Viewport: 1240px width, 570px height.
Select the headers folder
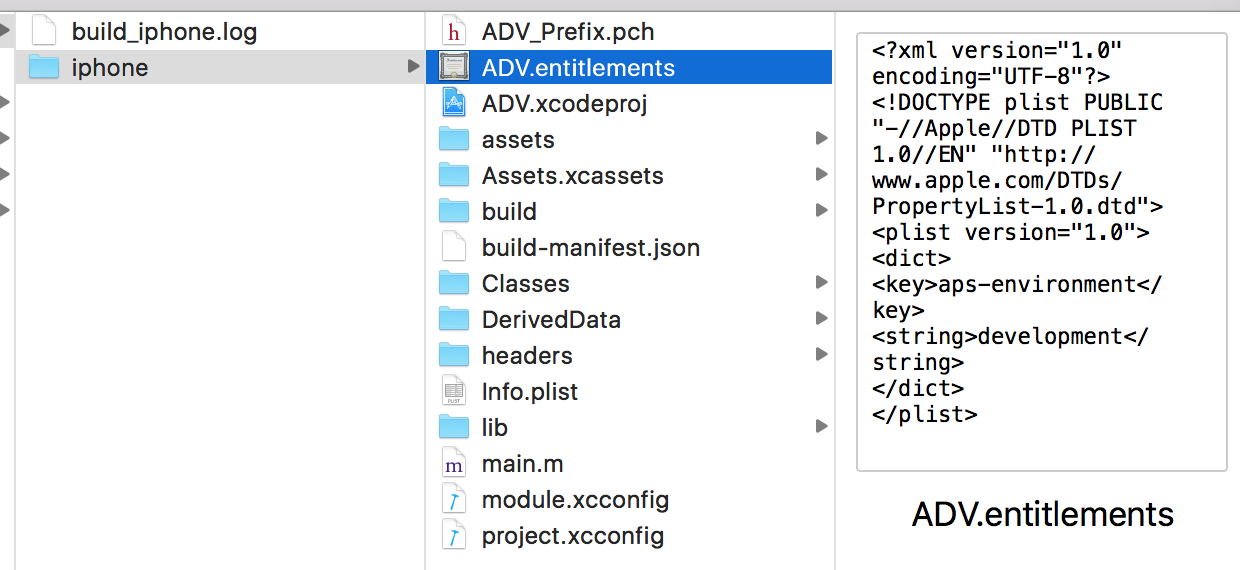629,355
